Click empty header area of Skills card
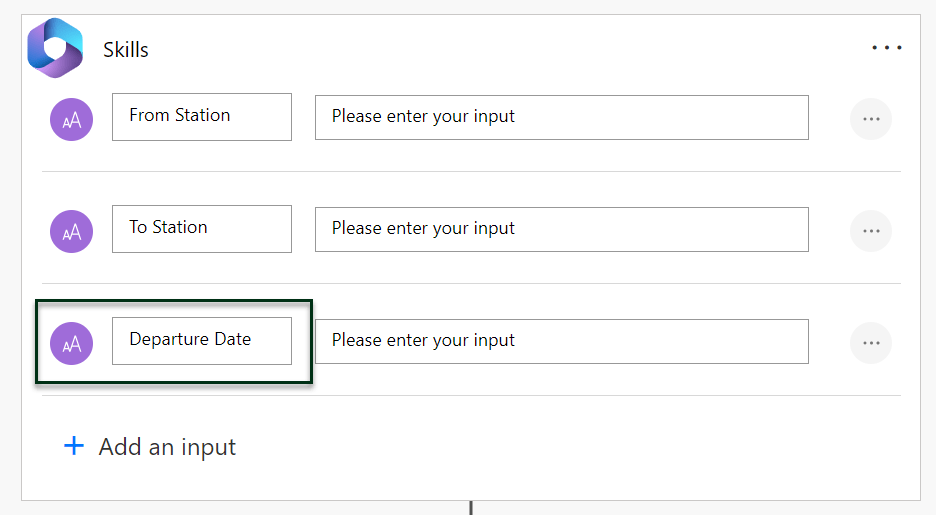The width and height of the screenshot is (936, 515). (500, 48)
